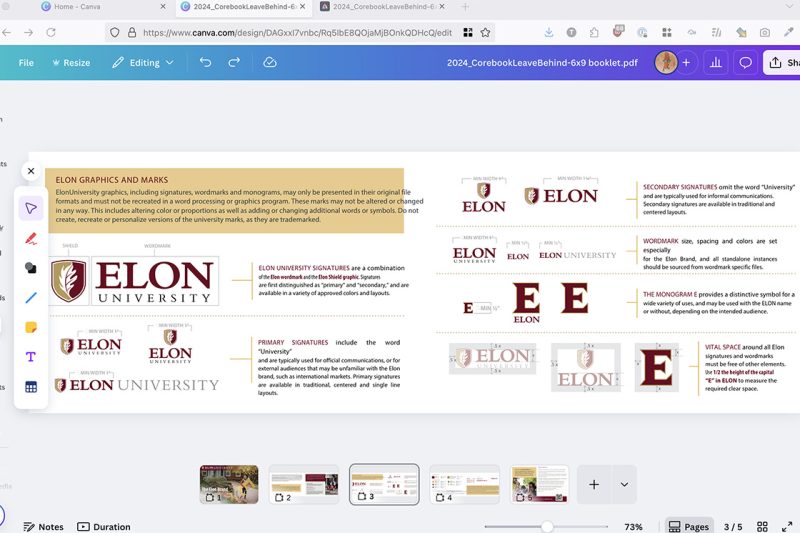
Task: Select THE MONOGRAM E text block
Action: pyautogui.click(x=719, y=302)
